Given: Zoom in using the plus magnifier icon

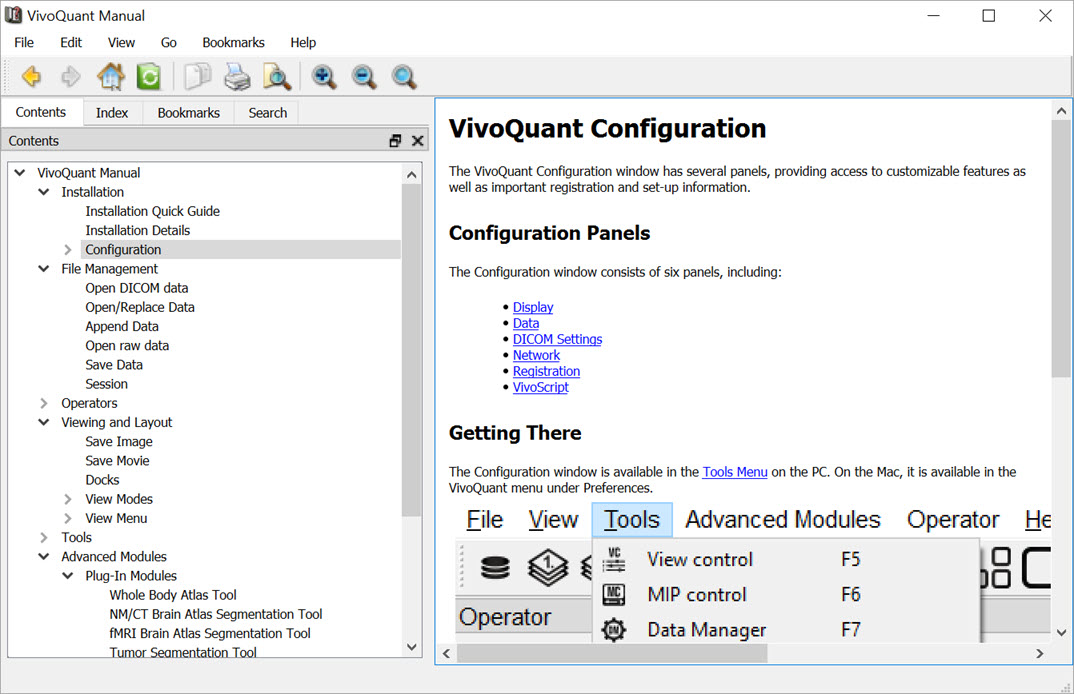Looking at the screenshot, I should pyautogui.click(x=324, y=77).
